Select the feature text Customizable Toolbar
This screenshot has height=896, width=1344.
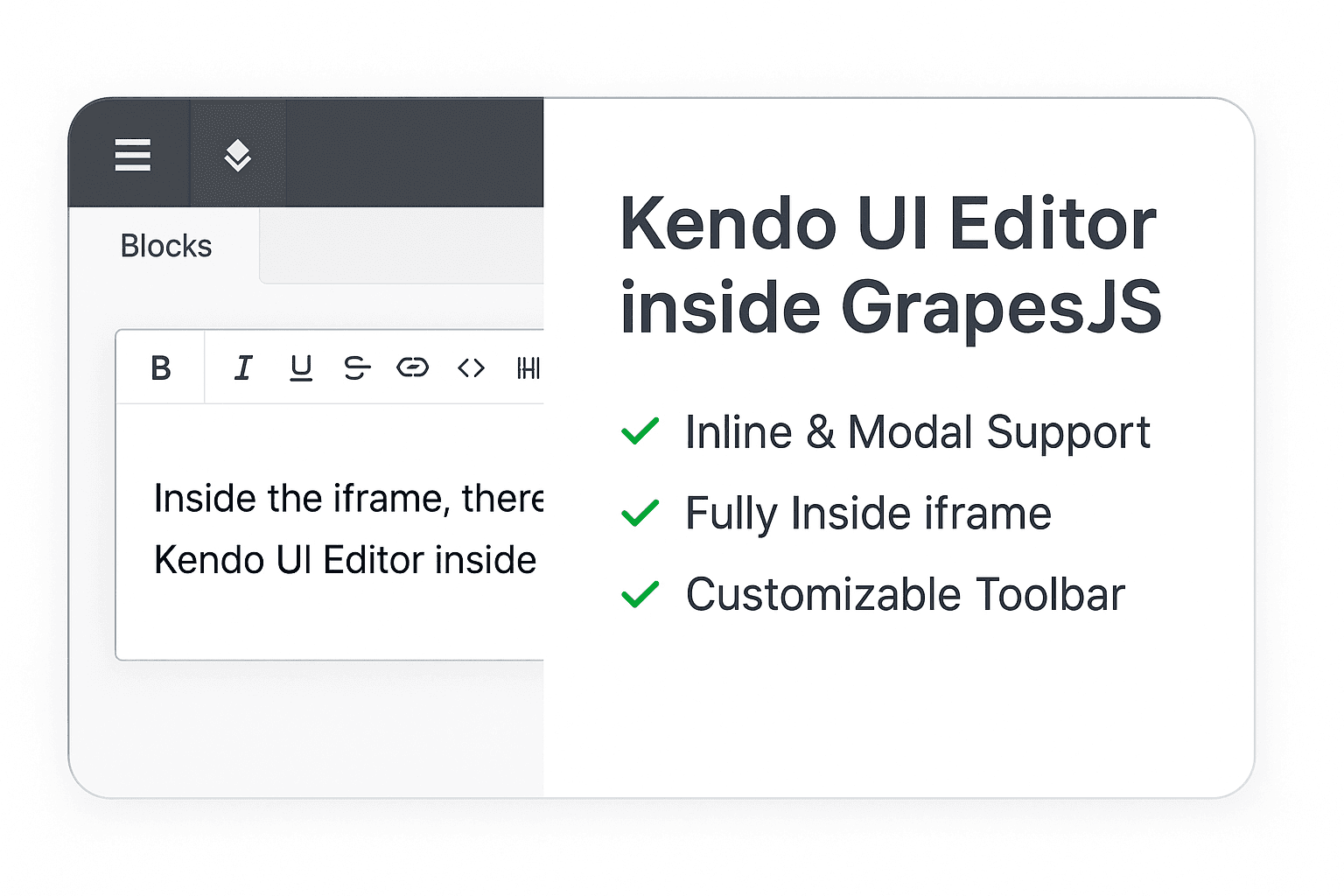click(906, 594)
